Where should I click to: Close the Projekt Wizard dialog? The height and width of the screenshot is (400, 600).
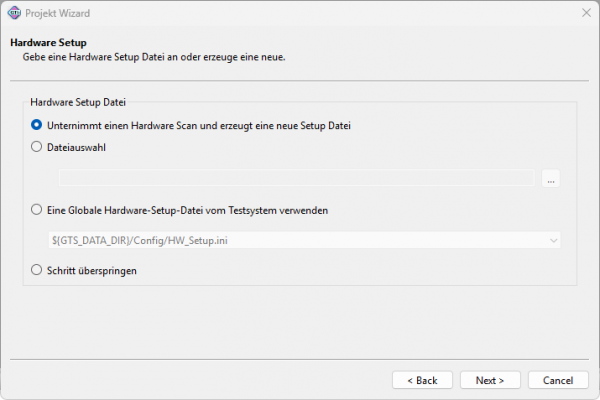584,13
